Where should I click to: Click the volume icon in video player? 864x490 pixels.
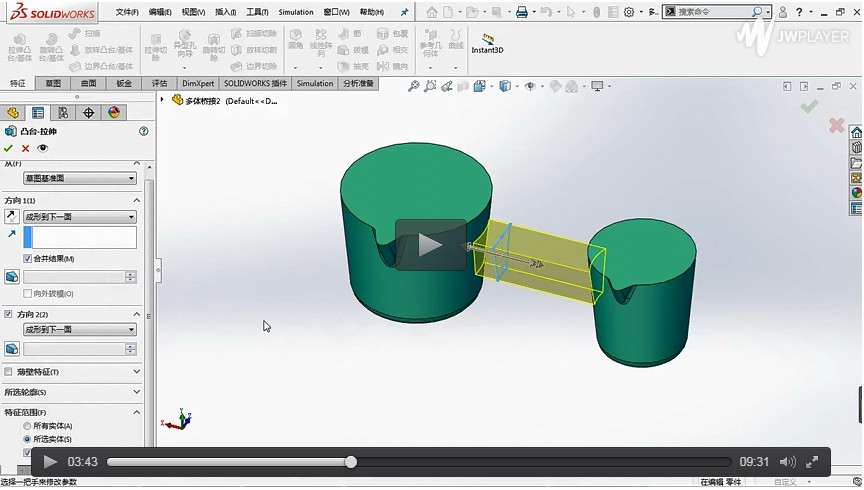[787, 462]
